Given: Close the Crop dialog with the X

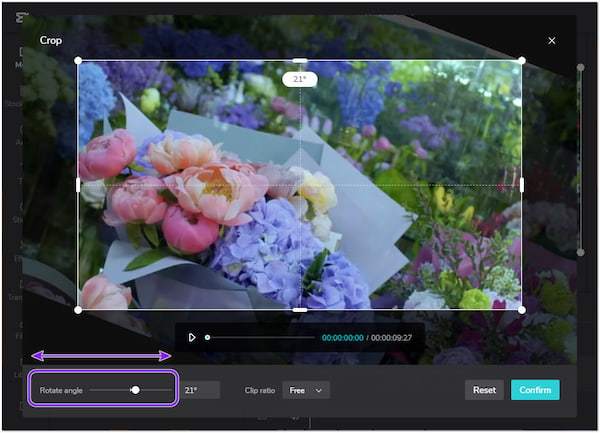Looking at the screenshot, I should coord(551,41).
